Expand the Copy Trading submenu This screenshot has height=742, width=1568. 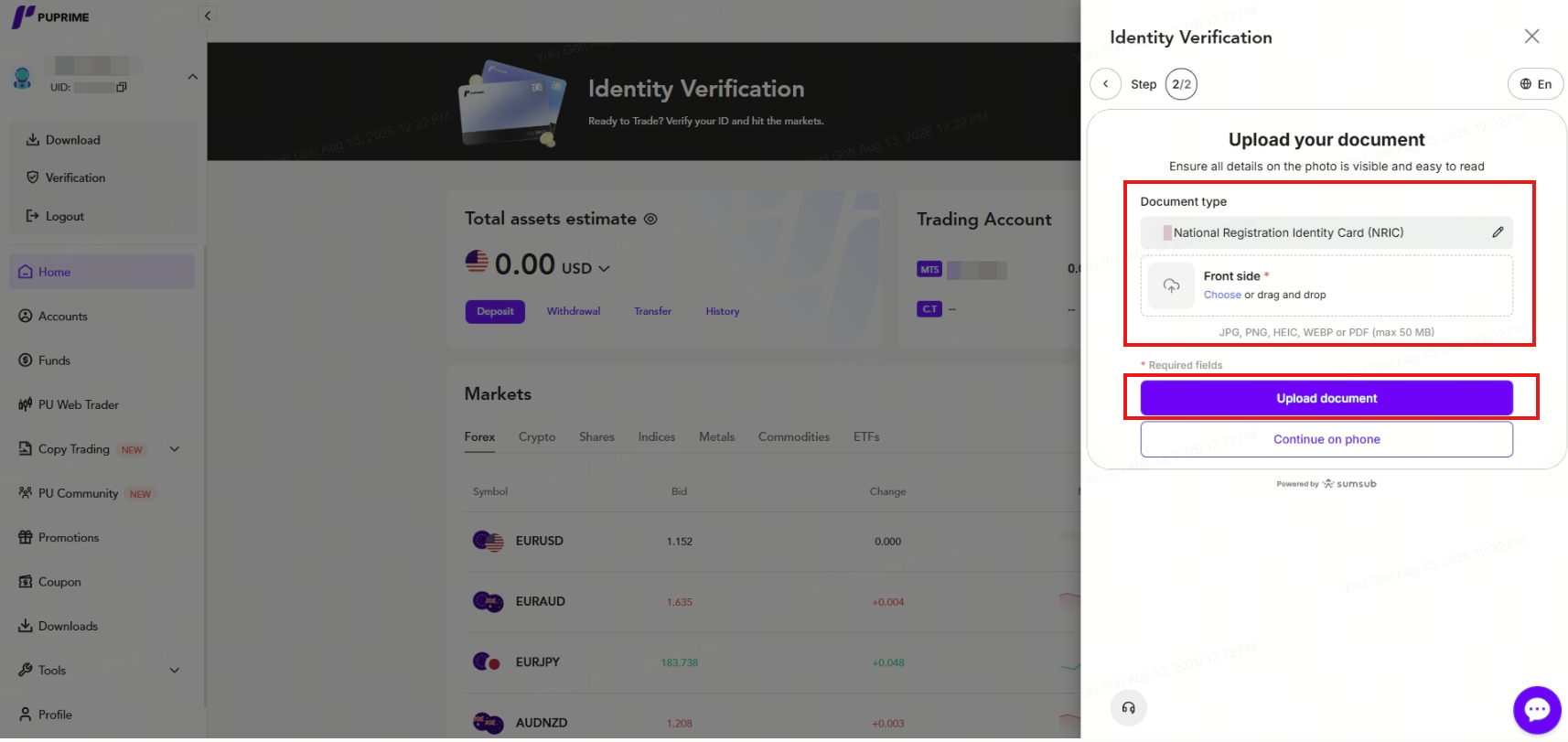175,449
